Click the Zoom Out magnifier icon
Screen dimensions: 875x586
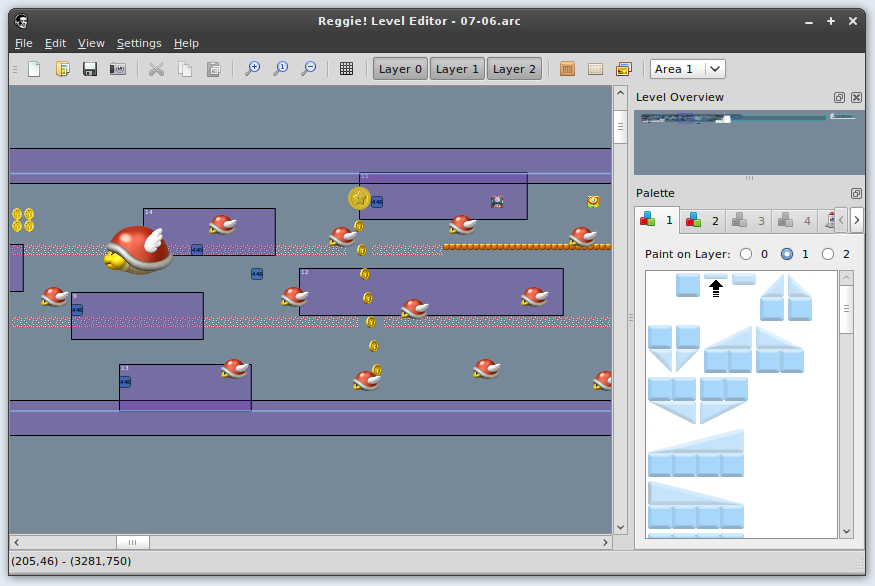pyautogui.click(x=309, y=69)
